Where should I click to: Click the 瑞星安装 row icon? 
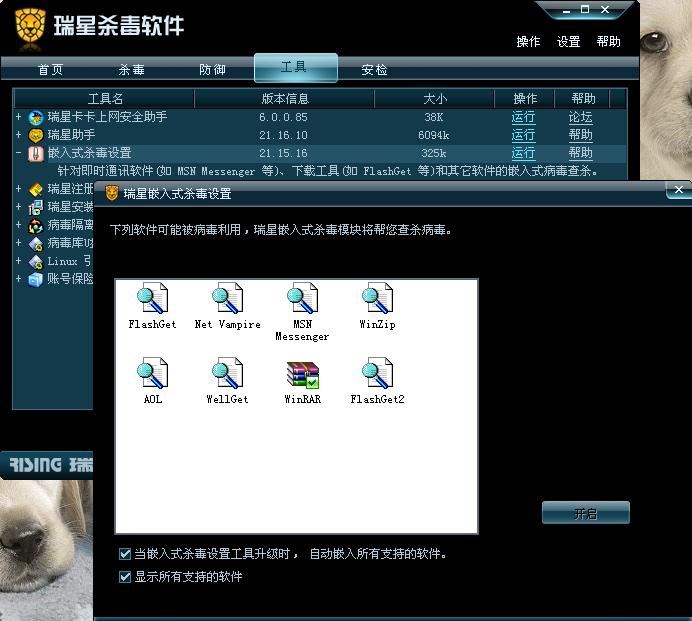point(36,207)
